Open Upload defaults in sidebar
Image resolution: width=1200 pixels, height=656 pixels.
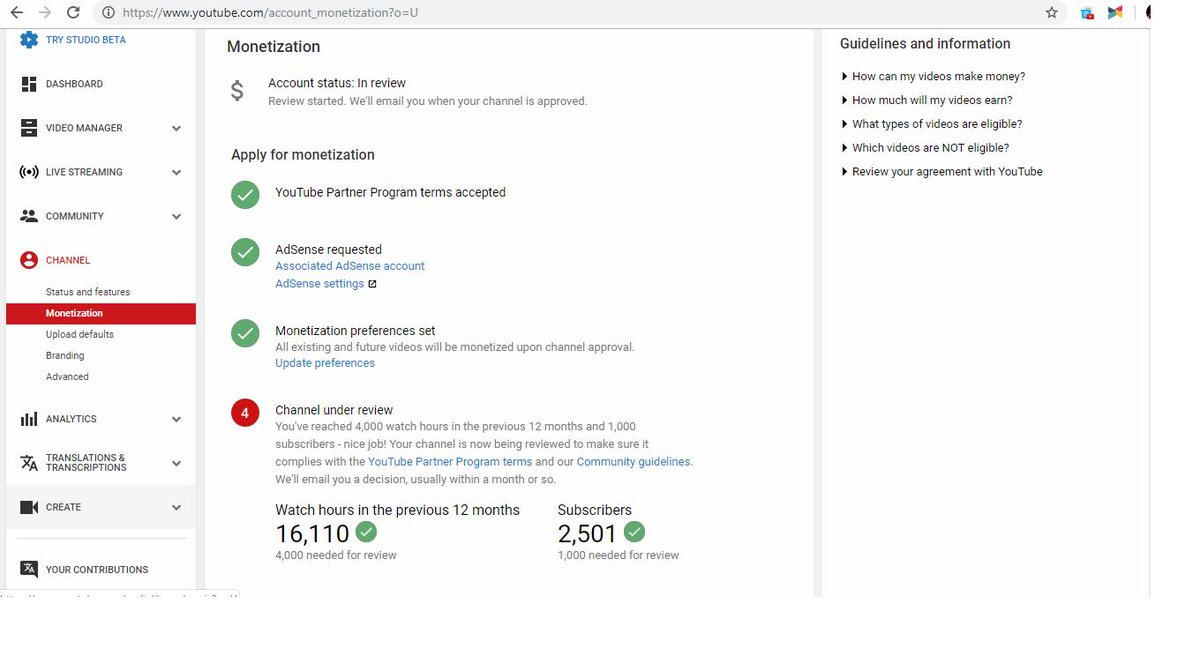point(80,334)
